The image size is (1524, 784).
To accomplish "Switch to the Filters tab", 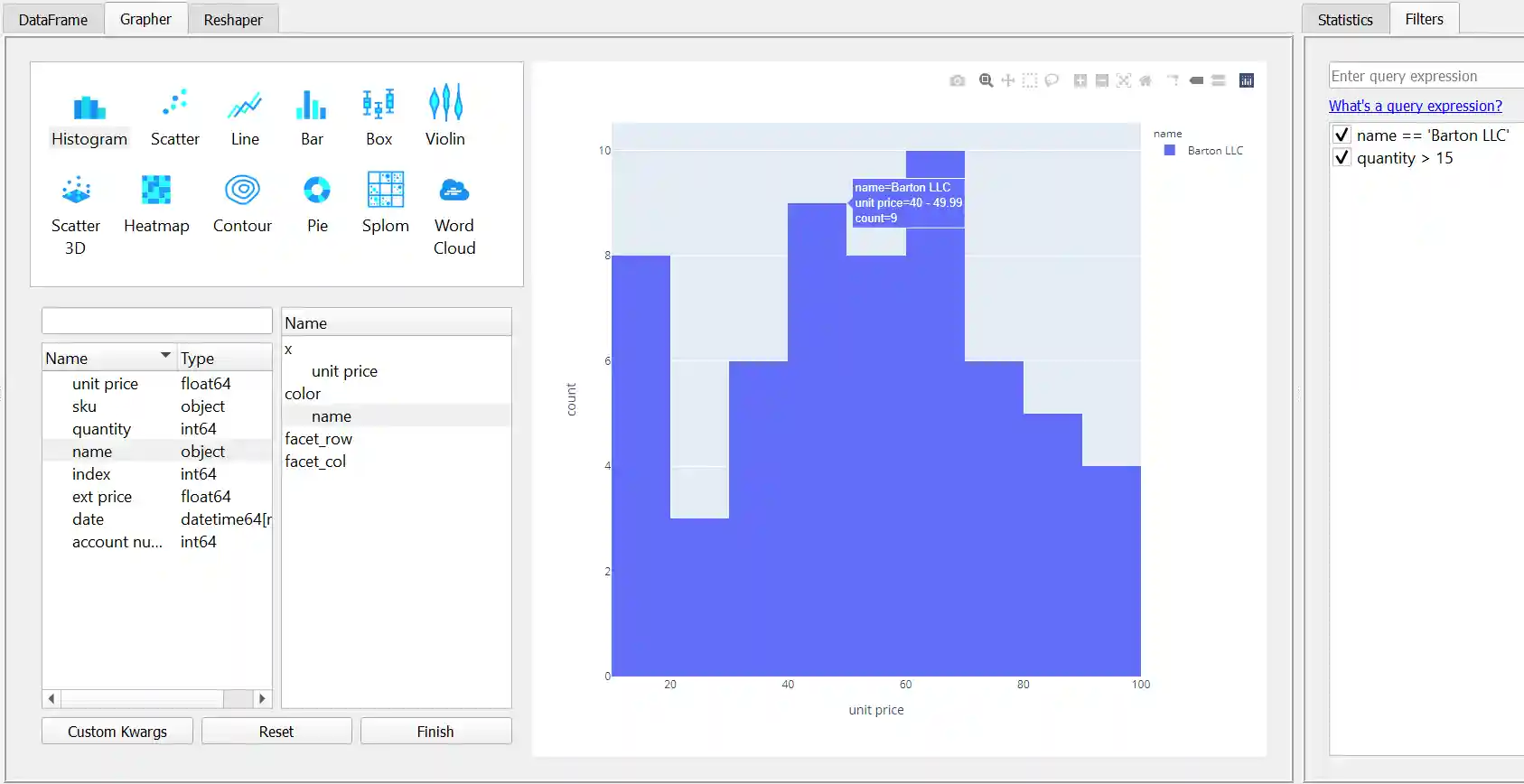I will click(1425, 19).
